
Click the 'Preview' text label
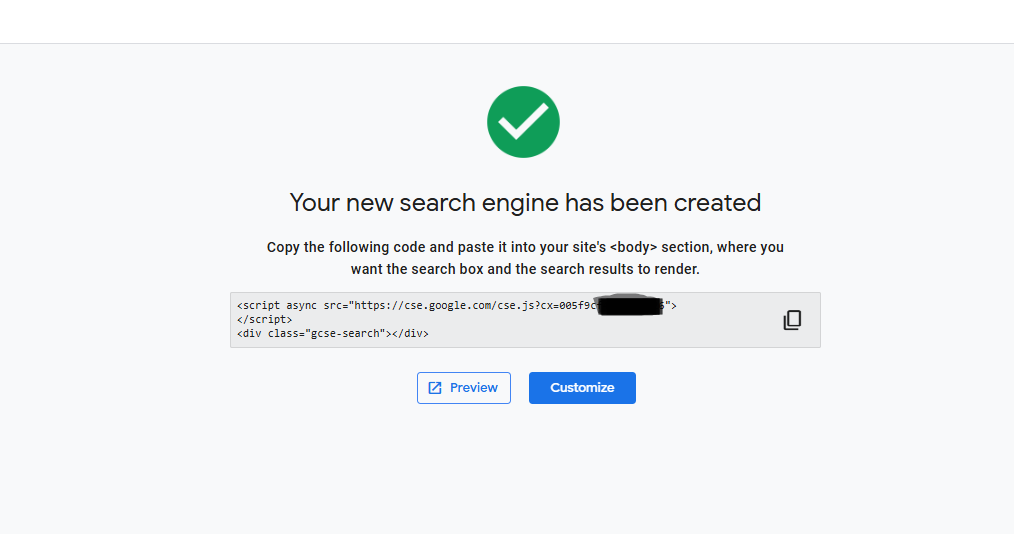click(473, 388)
